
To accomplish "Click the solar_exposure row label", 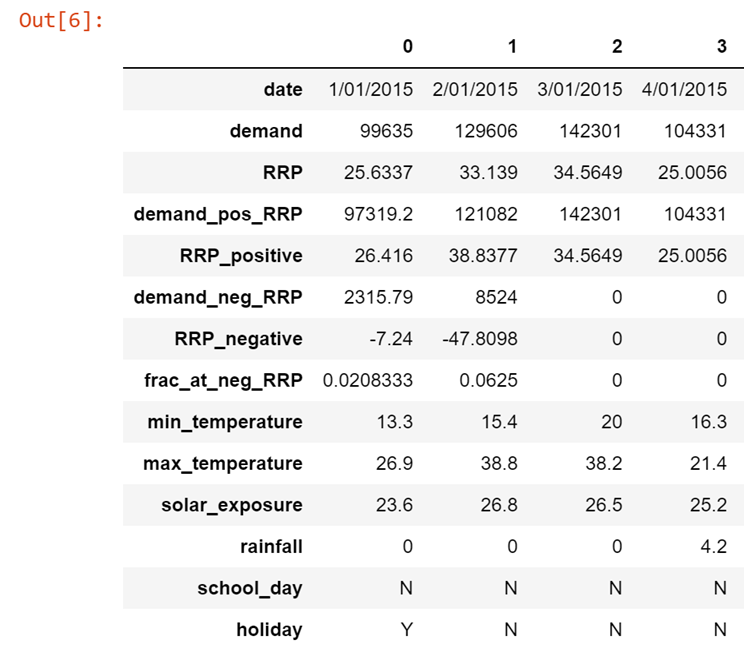I will coord(231,505).
